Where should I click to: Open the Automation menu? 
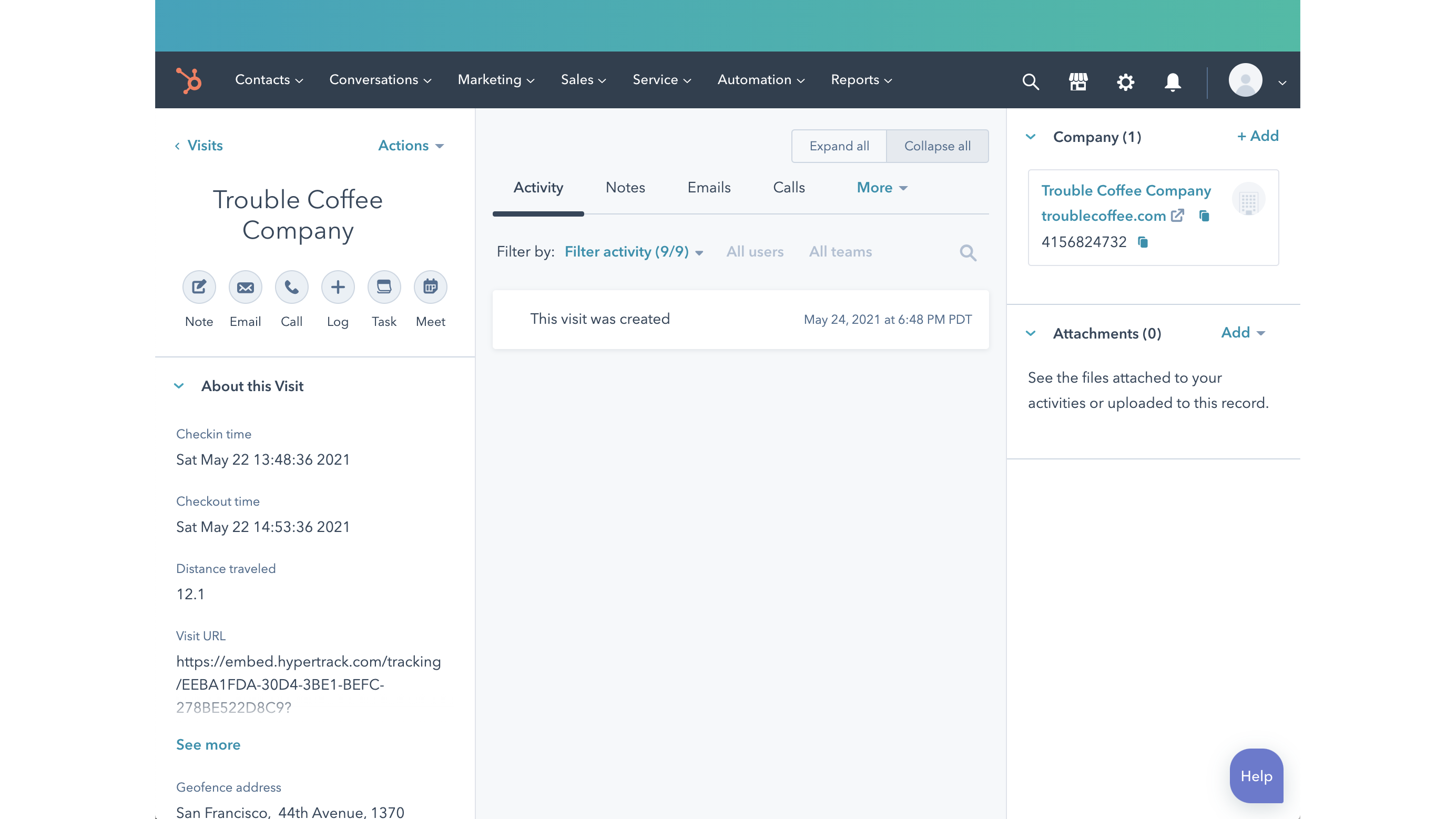tap(761, 80)
